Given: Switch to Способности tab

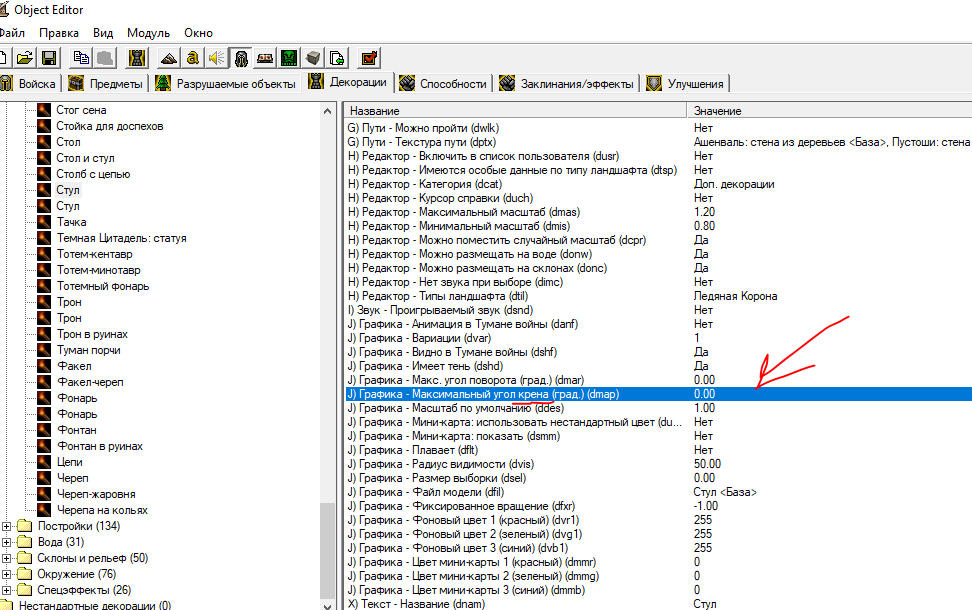Looking at the screenshot, I should (x=443, y=84).
